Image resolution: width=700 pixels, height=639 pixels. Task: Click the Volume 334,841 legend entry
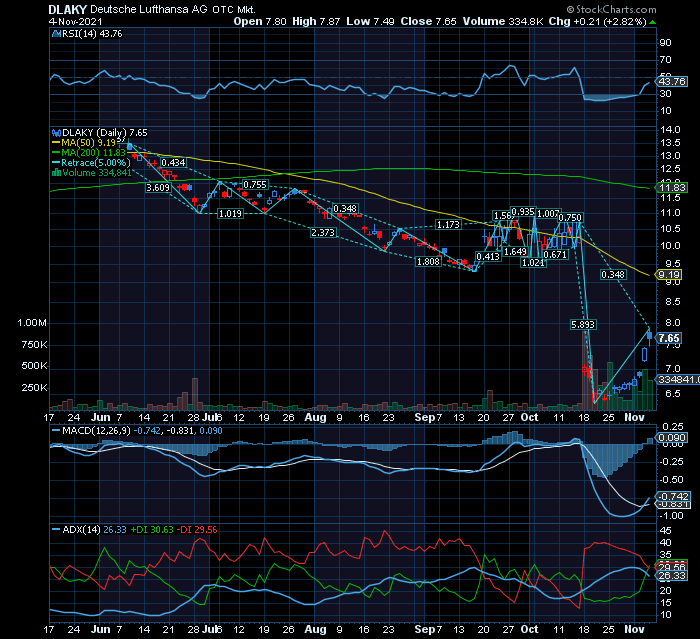(x=97, y=173)
